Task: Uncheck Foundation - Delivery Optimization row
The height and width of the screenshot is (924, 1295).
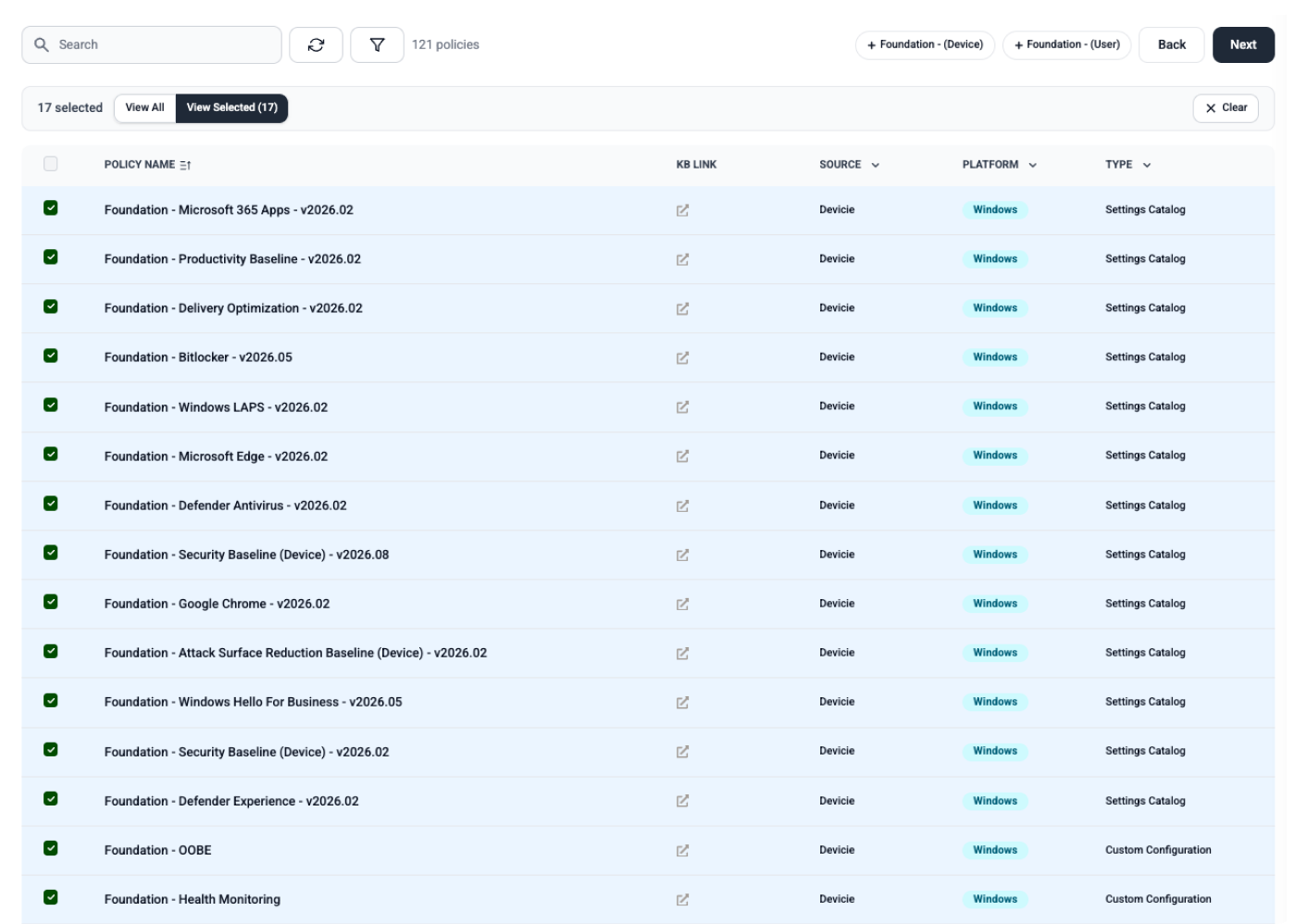Action: [x=51, y=306]
